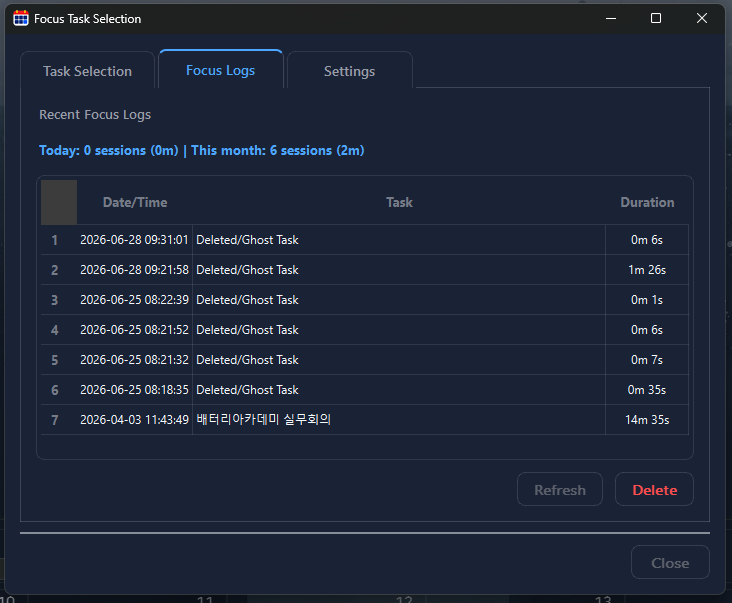Sort by the Date/Time column header
The width and height of the screenshot is (732, 603).
coord(135,202)
